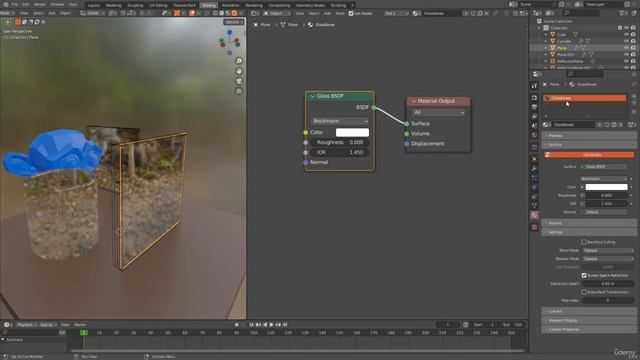Switch to the Layout workspace tab

[93, 5]
